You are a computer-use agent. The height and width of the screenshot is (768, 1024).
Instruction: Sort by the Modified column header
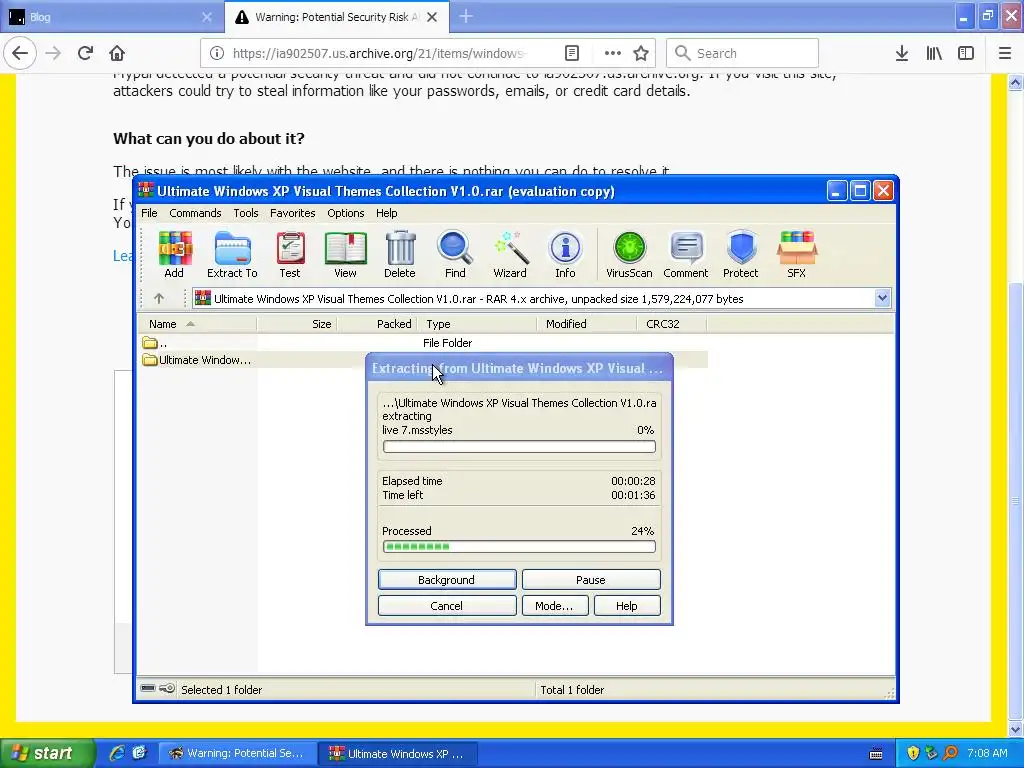586,324
